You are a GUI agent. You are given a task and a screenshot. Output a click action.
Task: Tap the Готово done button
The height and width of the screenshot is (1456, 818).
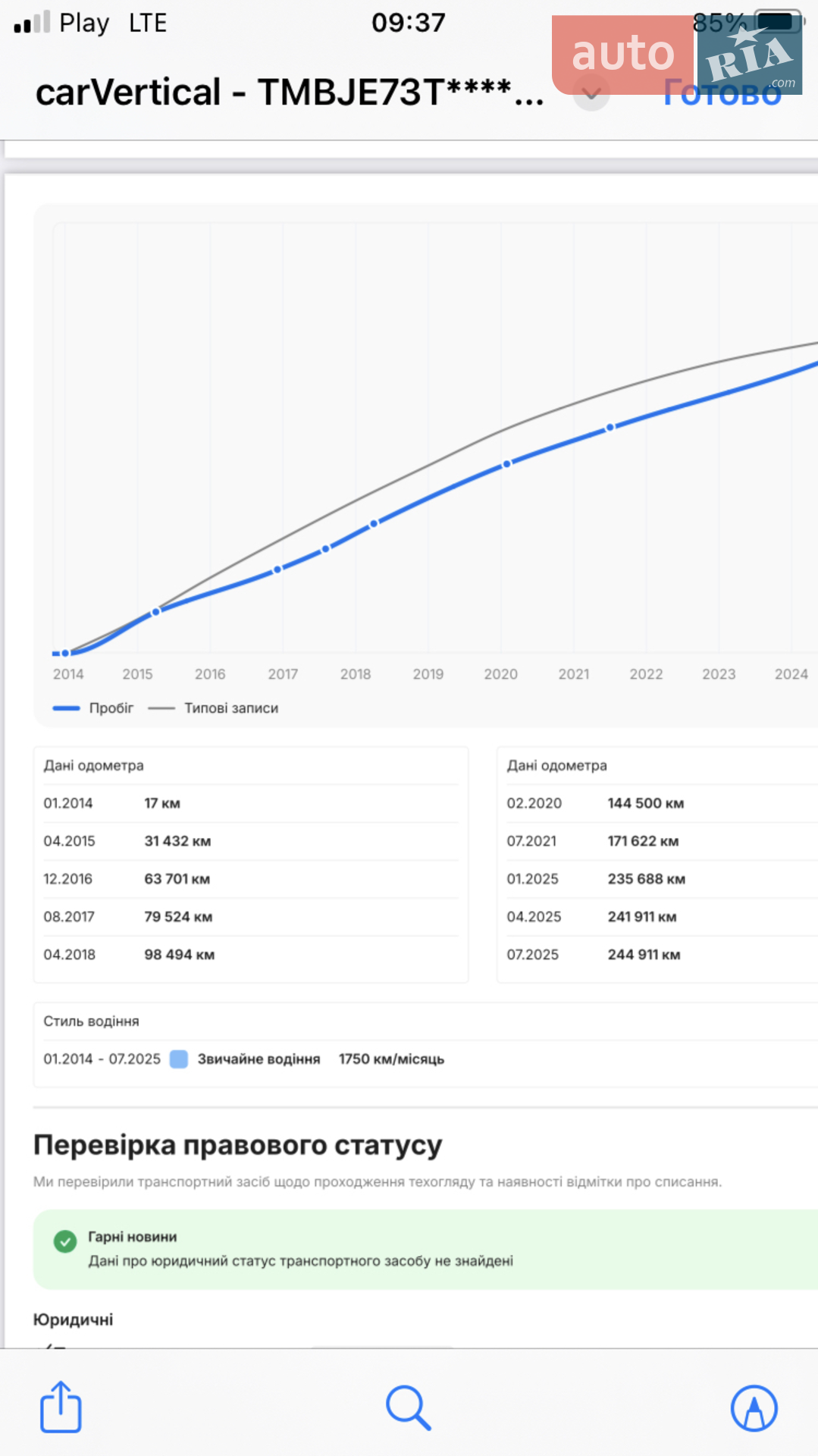click(x=722, y=94)
